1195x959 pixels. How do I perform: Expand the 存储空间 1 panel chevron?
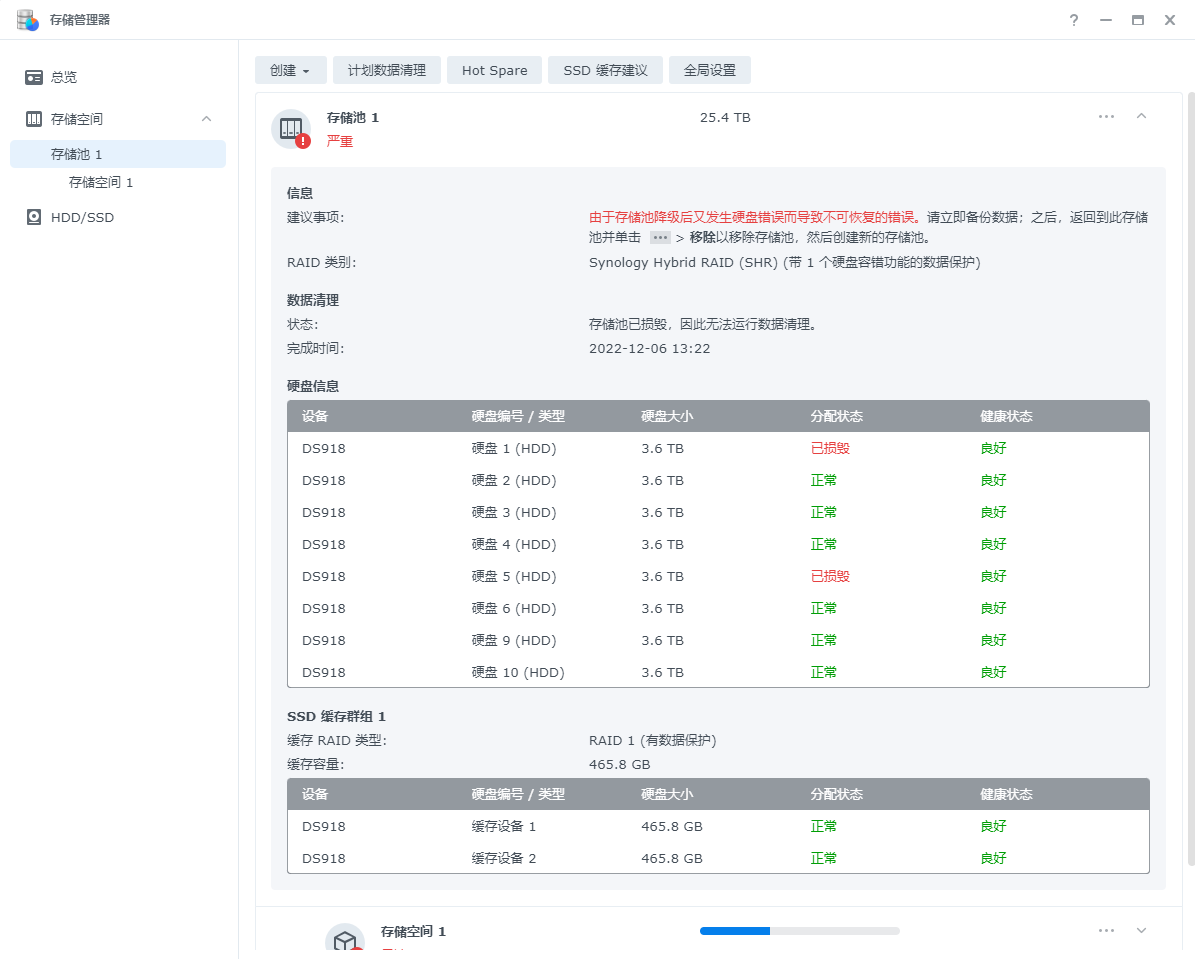(1141, 931)
